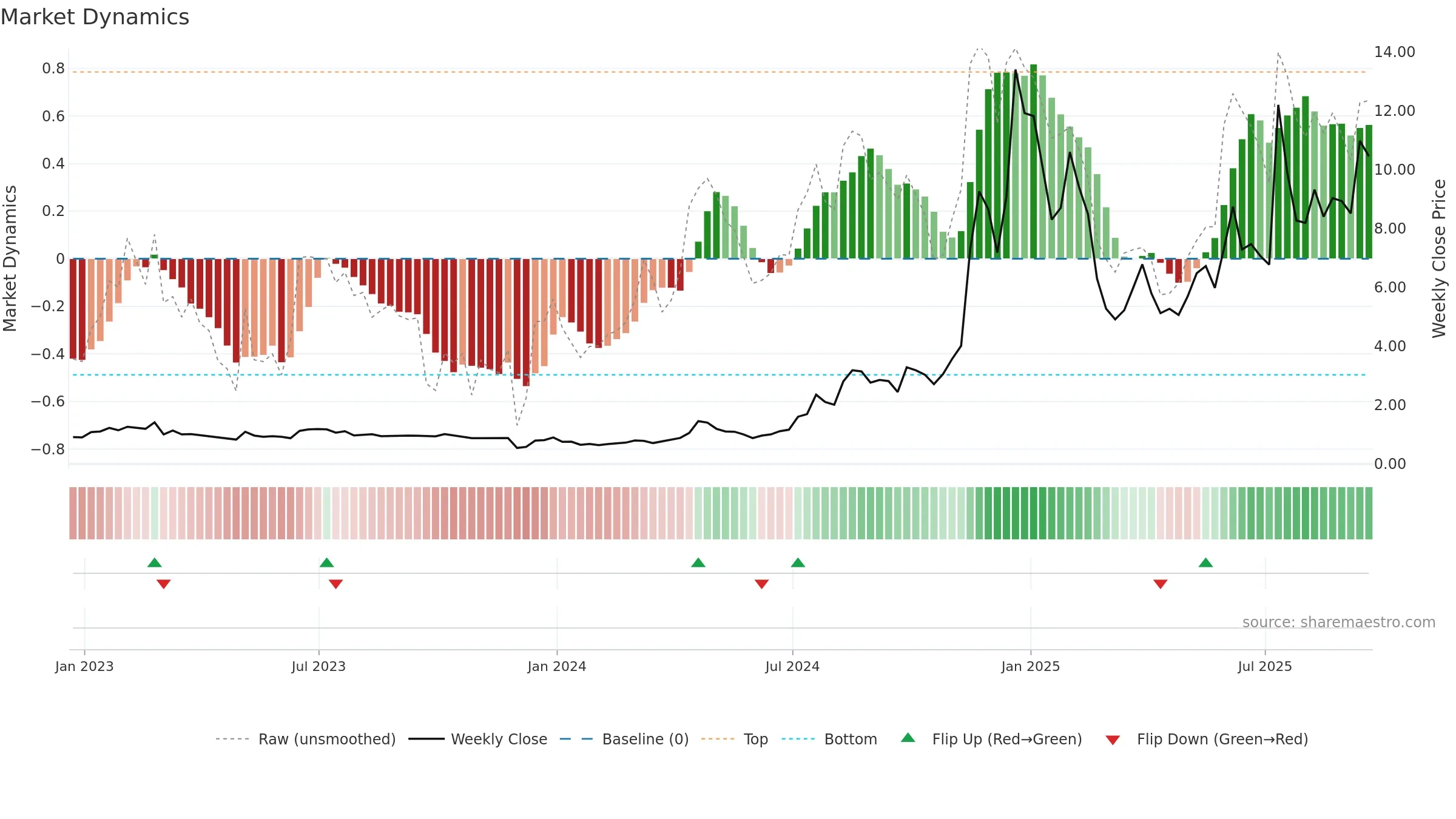Click the Baseline (0) legend entry
The height and width of the screenshot is (819, 1456).
coord(624,739)
